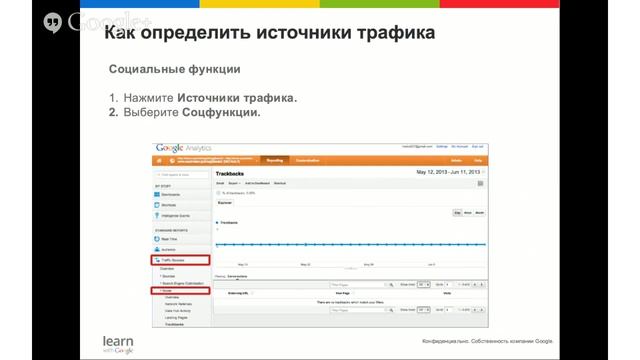Click the upper Go to page field
This screenshot has height=360, width=640.
449,284
